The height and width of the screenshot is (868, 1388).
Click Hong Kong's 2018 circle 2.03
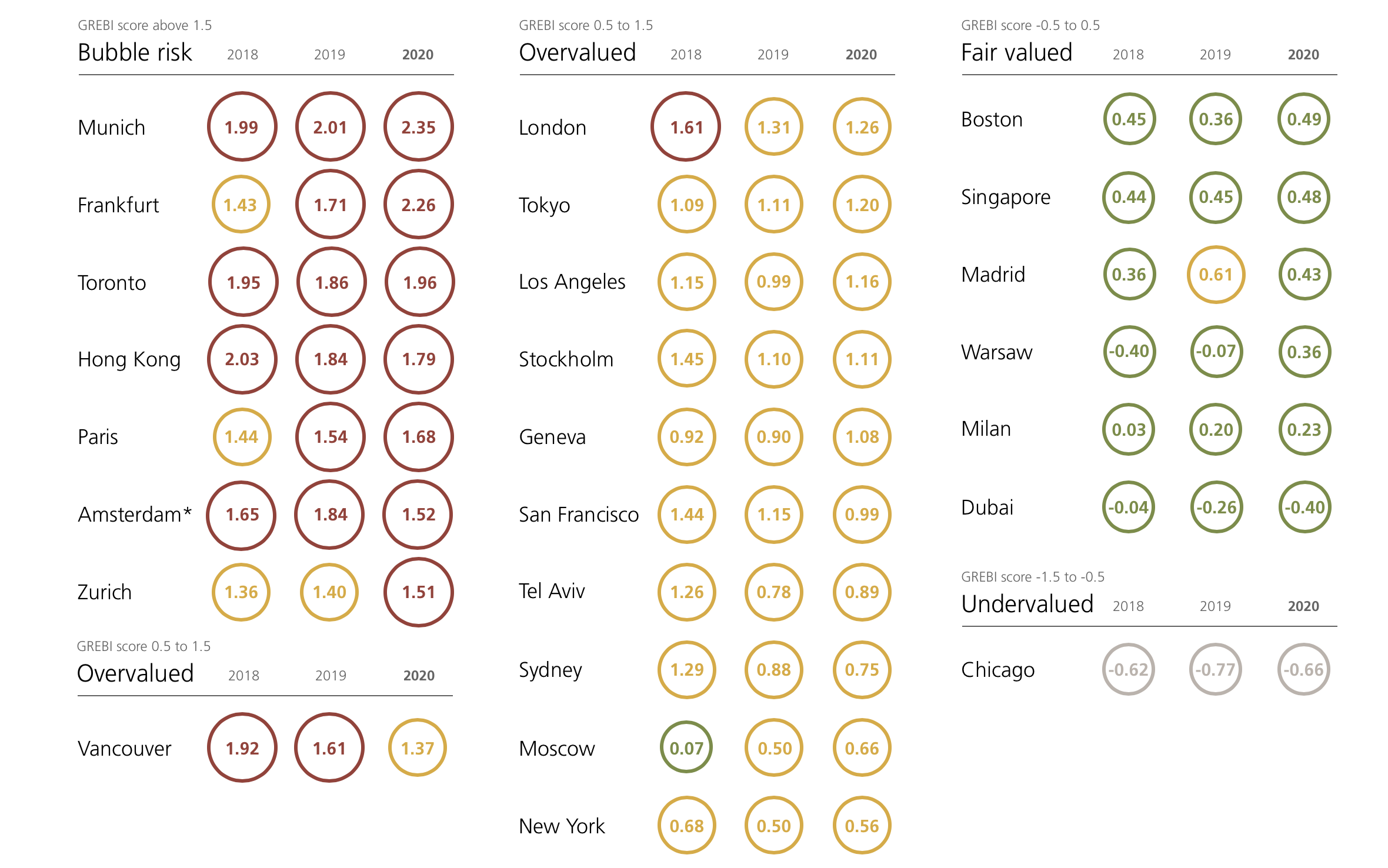[242, 359]
